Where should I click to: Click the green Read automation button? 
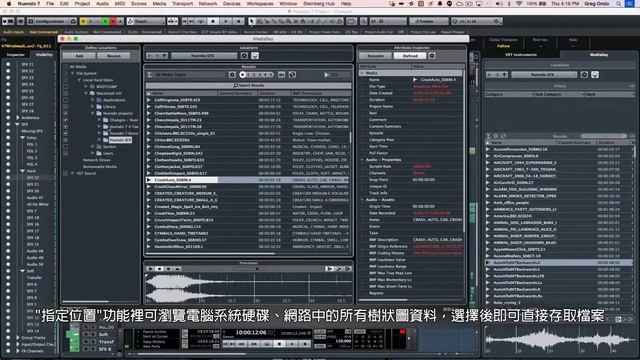coord(105,21)
